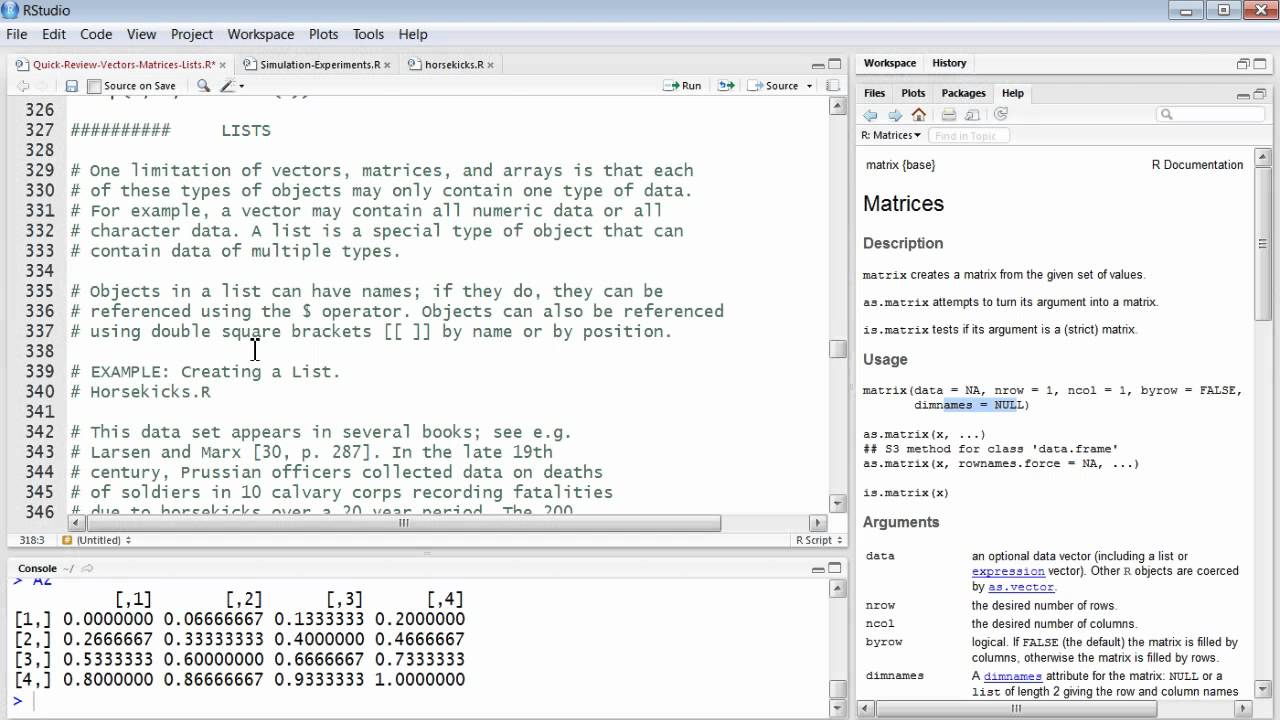Screen dimensions: 1280x720
Task: Open the (Untitled) function navigator dropdown
Action: click(97, 540)
